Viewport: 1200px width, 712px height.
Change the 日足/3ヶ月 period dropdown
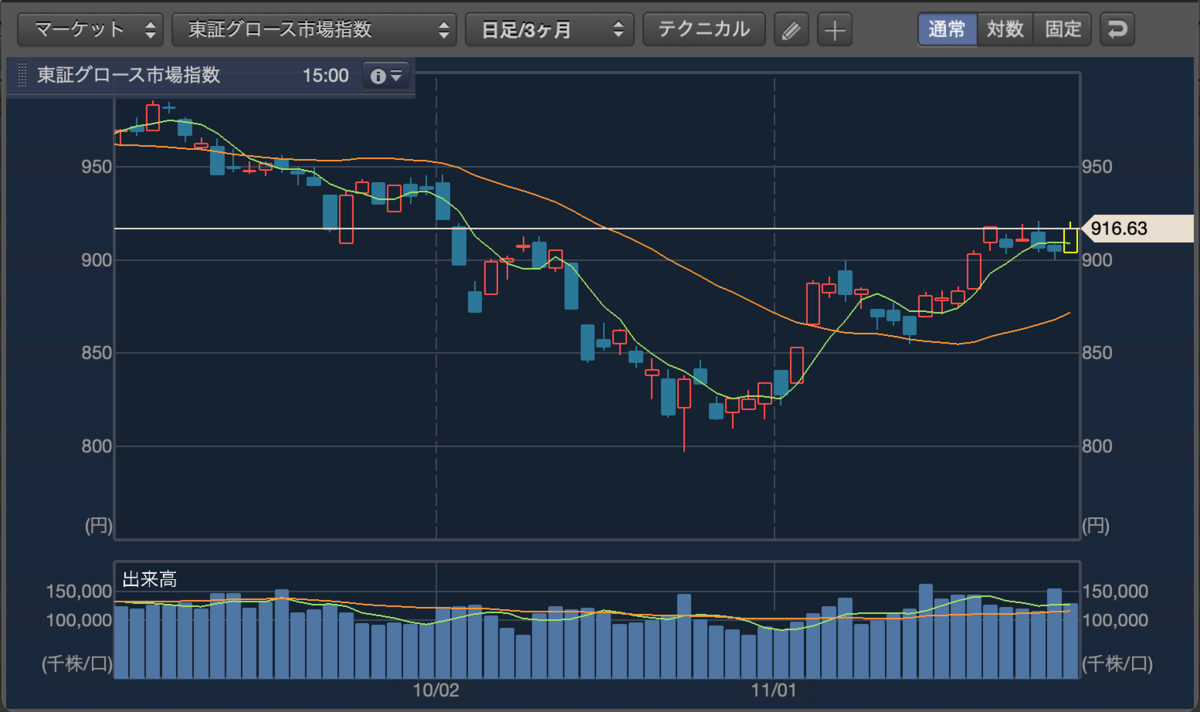(x=550, y=29)
